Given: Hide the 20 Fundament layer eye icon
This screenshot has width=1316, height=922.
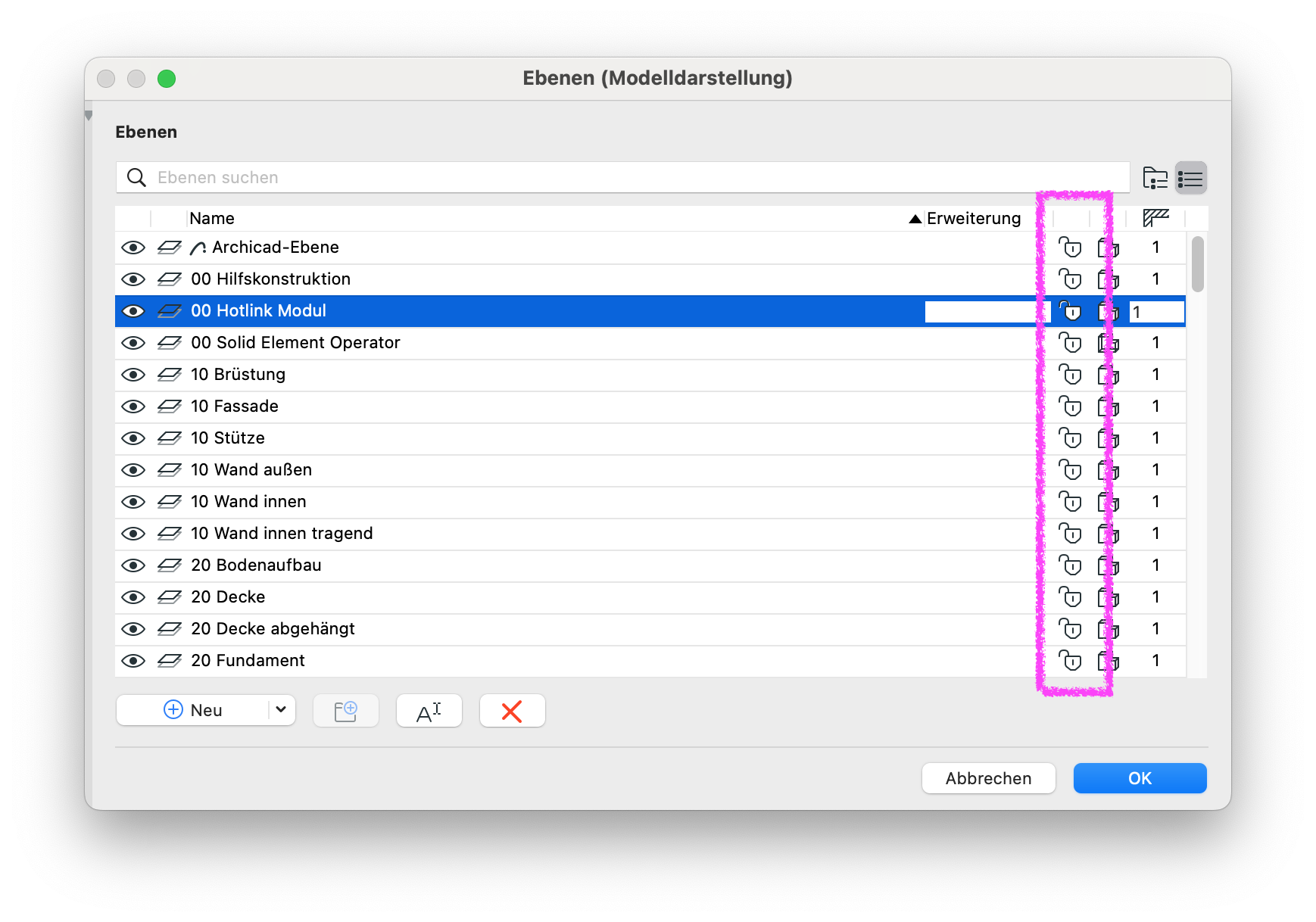Looking at the screenshot, I should point(133,661).
